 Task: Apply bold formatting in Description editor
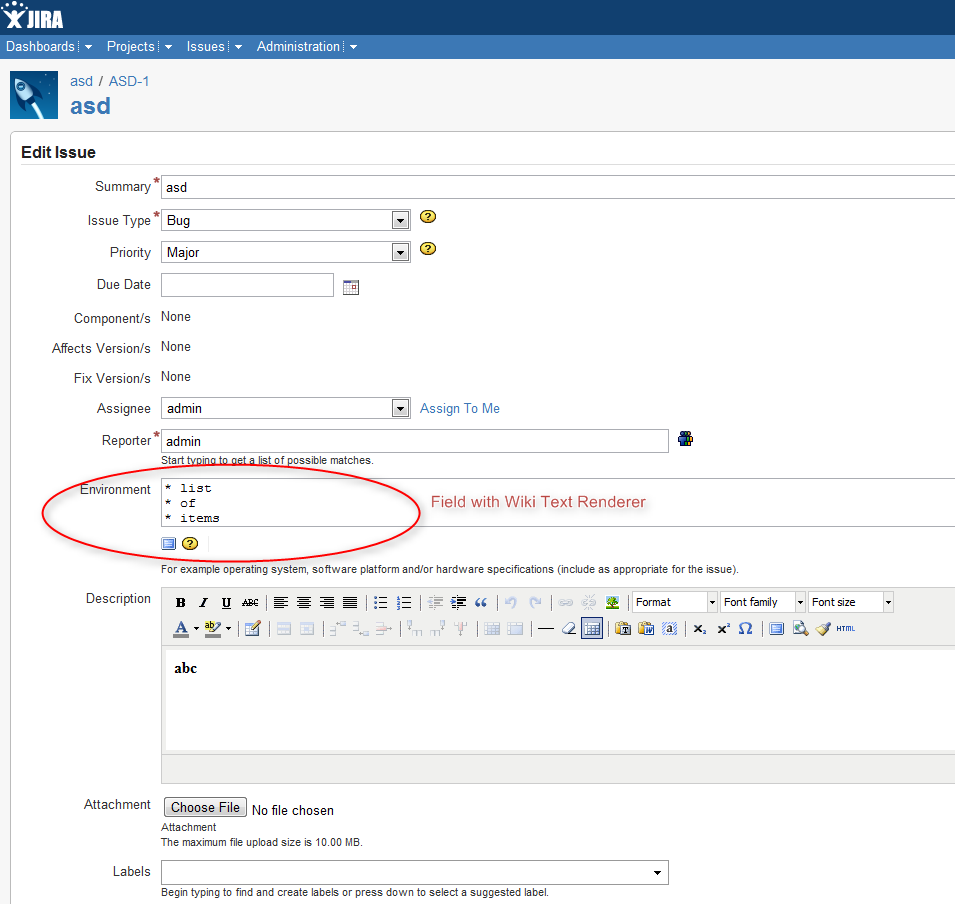pyautogui.click(x=180, y=602)
